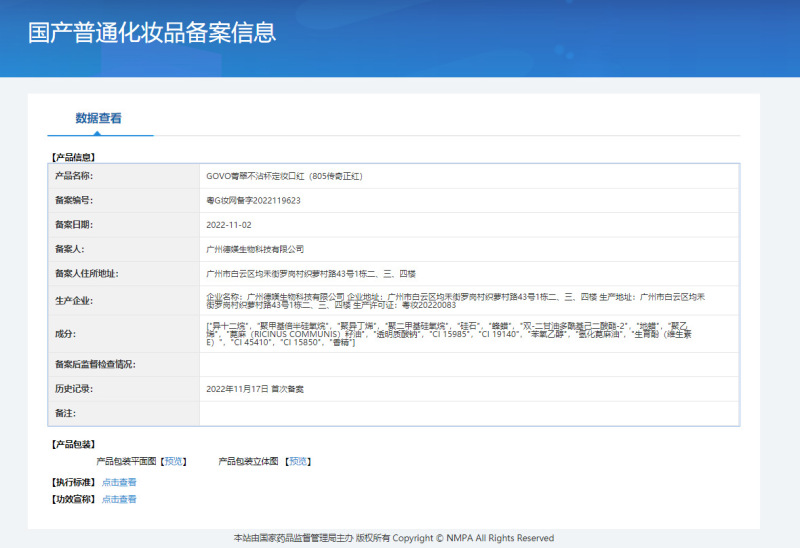Screen dimensions: 800x548
Task: Preview the 产品包装平面图 image
Action: tap(173, 461)
